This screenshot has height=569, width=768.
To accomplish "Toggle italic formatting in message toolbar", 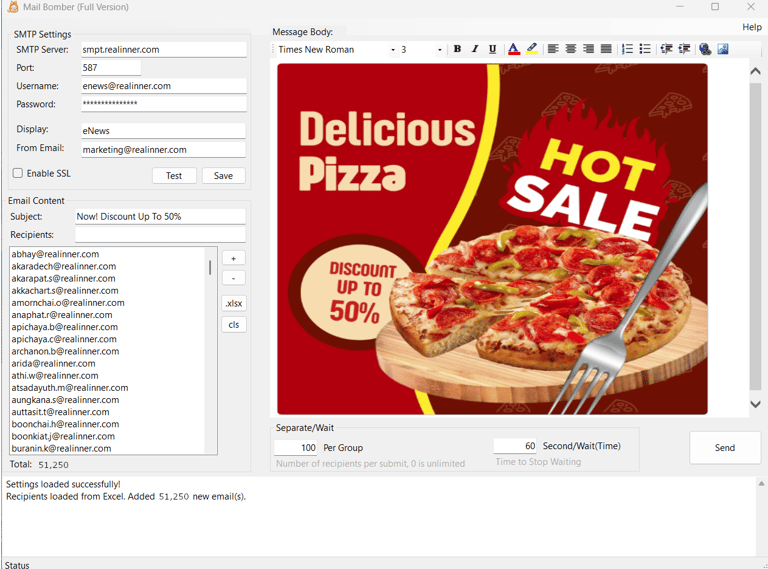I will [475, 49].
